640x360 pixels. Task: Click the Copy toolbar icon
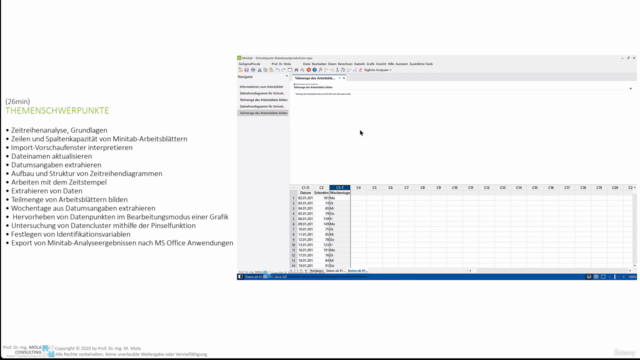[x=265, y=70]
